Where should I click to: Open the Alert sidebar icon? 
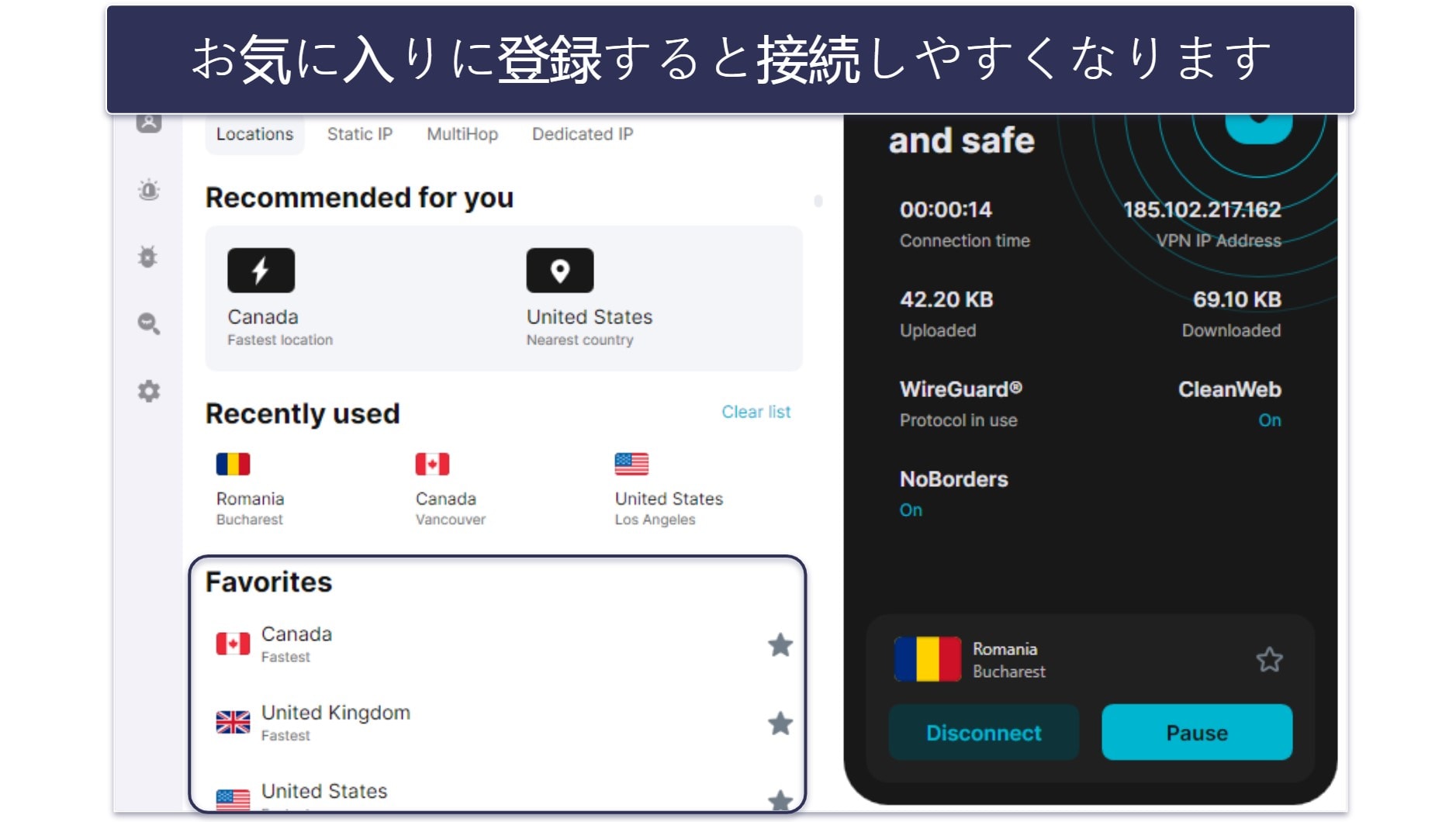(x=148, y=190)
